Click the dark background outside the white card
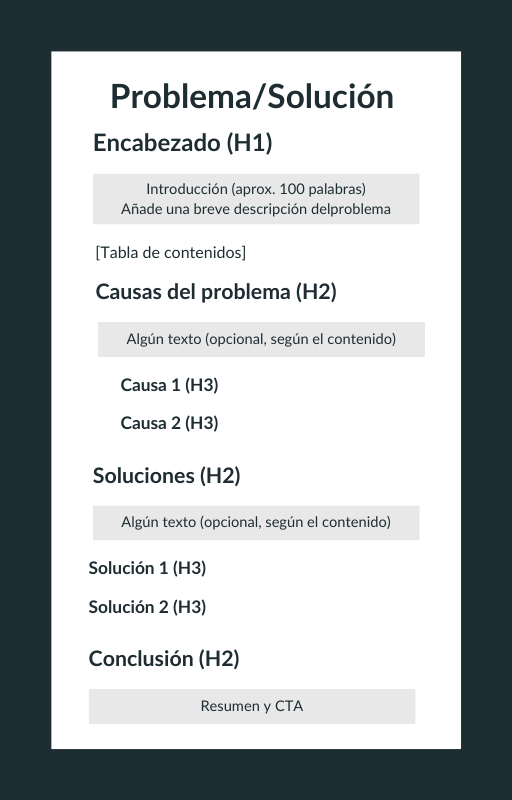Viewport: 512px width, 800px height. coord(25,400)
